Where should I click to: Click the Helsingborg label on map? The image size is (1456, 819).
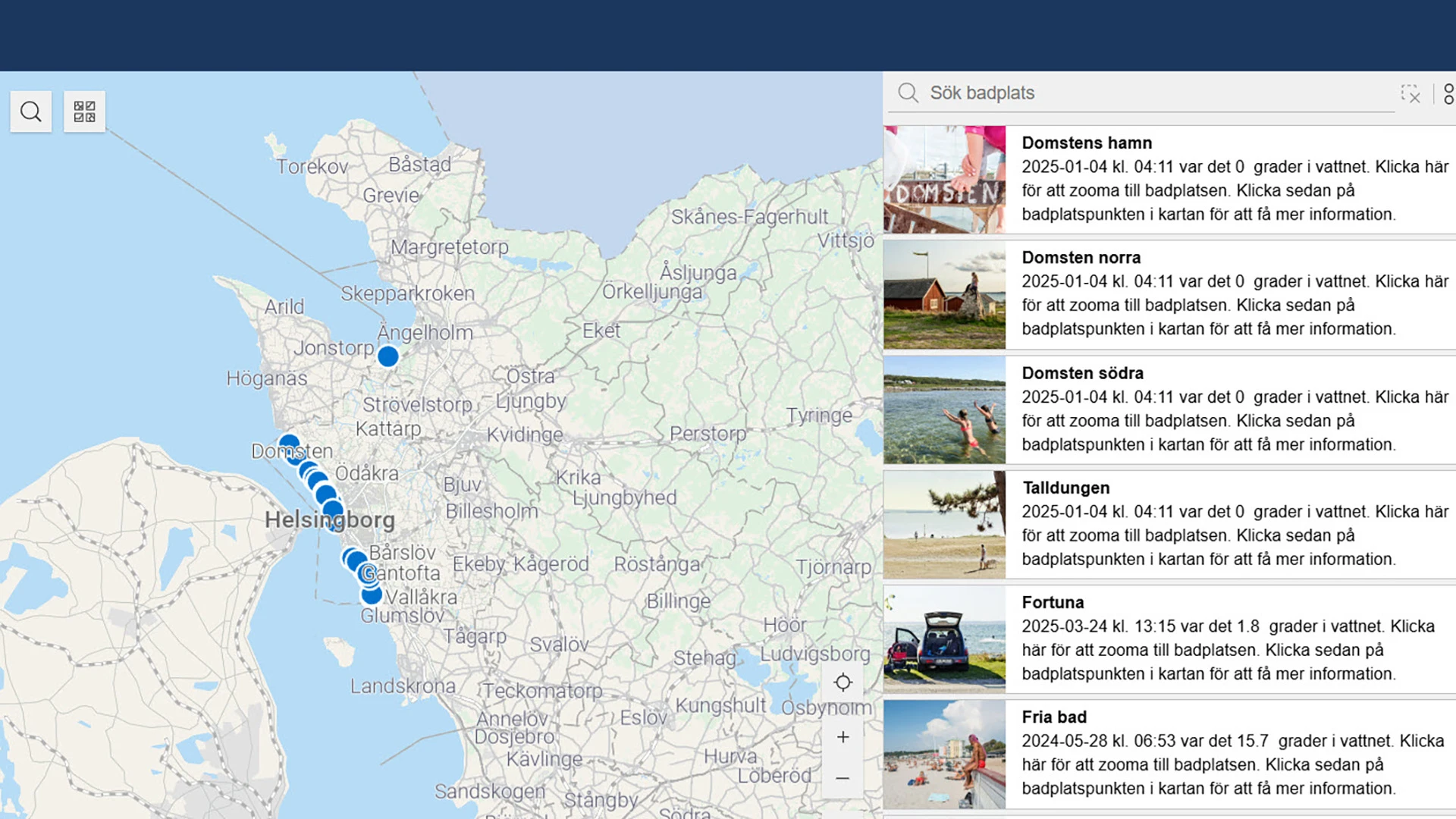330,519
